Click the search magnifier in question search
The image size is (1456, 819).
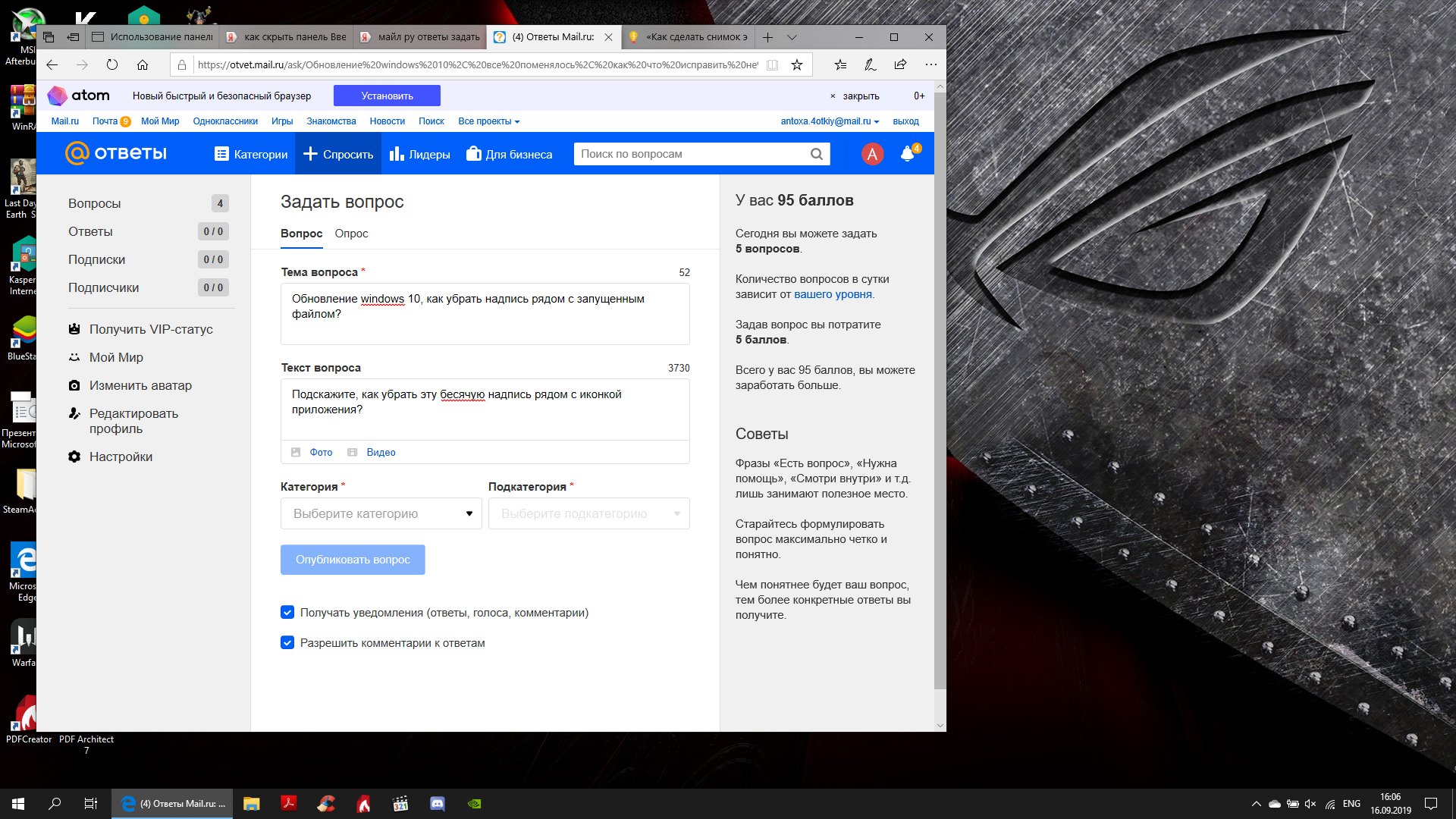click(x=817, y=154)
